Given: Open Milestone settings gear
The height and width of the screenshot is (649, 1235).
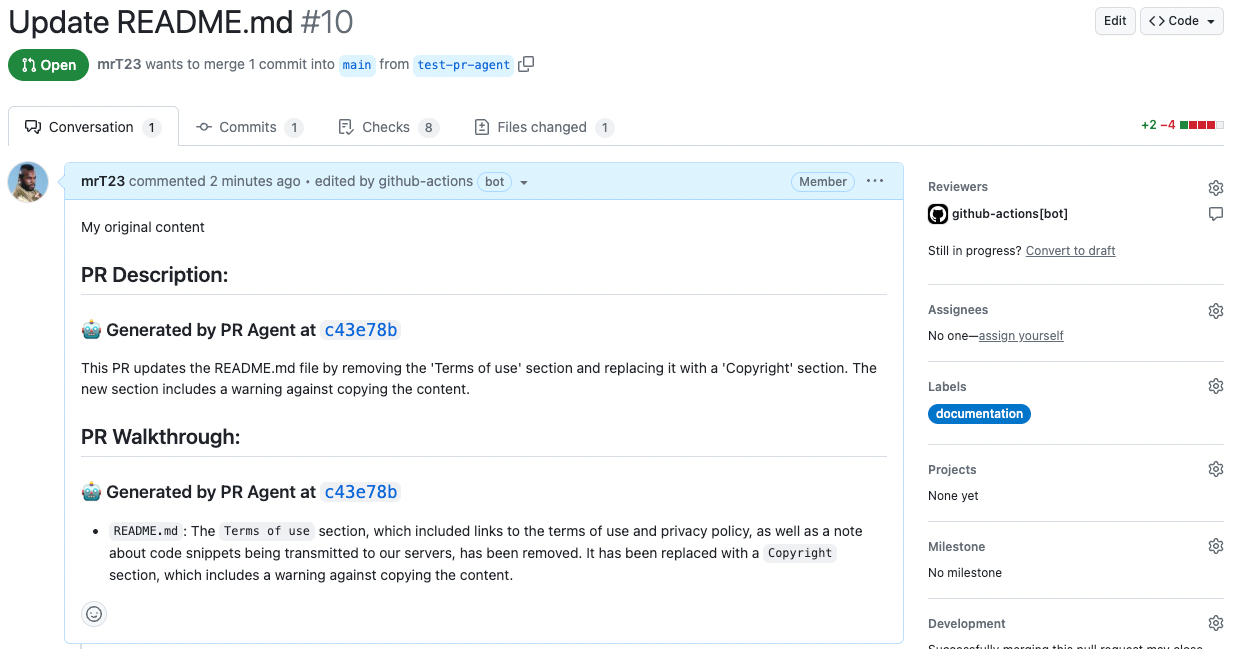Looking at the screenshot, I should pos(1215,547).
